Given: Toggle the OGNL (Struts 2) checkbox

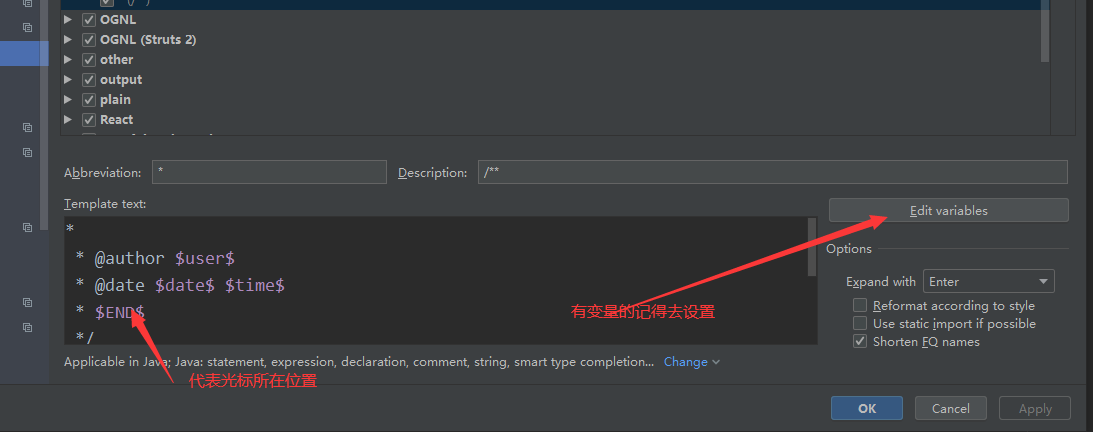Looking at the screenshot, I should (x=89, y=40).
